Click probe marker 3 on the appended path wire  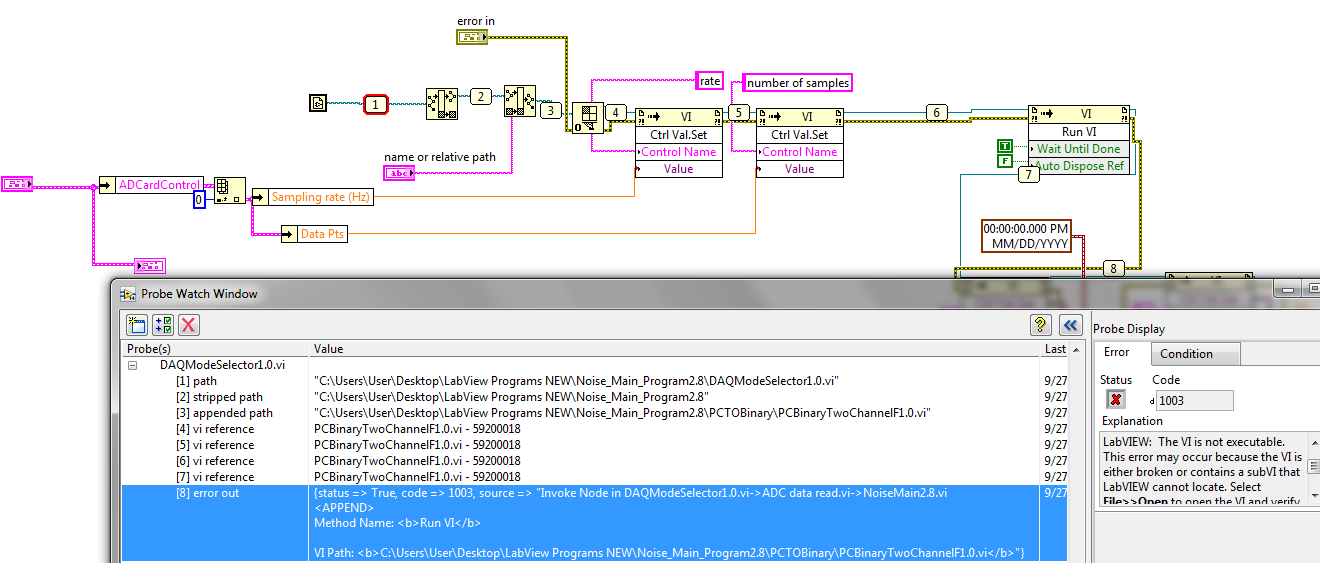tap(551, 110)
